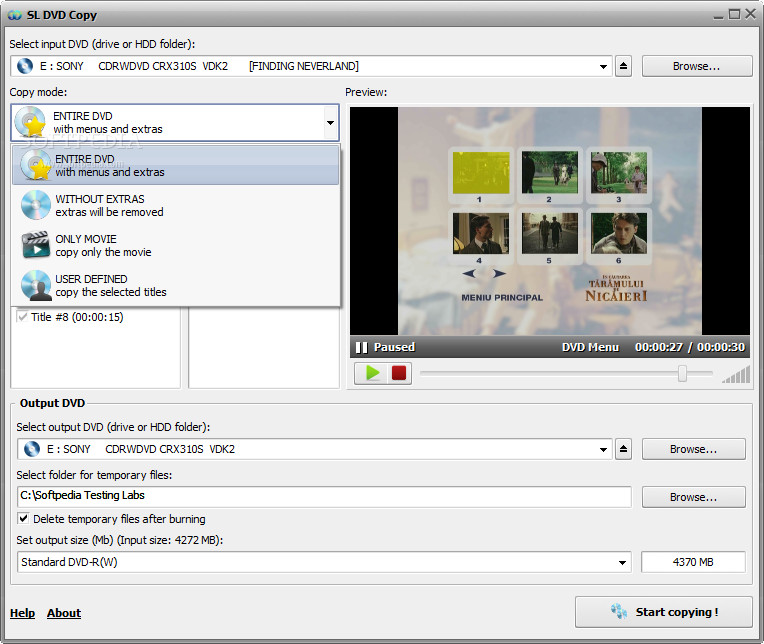Select chapter 6 thumbnail in the preview
This screenshot has width=764, height=644.
tap(619, 233)
